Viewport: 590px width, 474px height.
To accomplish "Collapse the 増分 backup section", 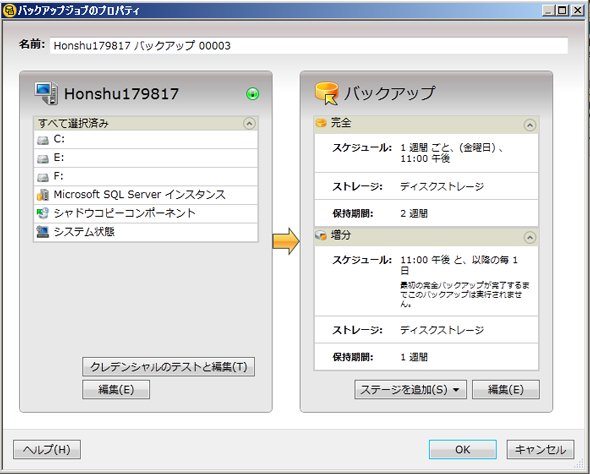I will (530, 237).
